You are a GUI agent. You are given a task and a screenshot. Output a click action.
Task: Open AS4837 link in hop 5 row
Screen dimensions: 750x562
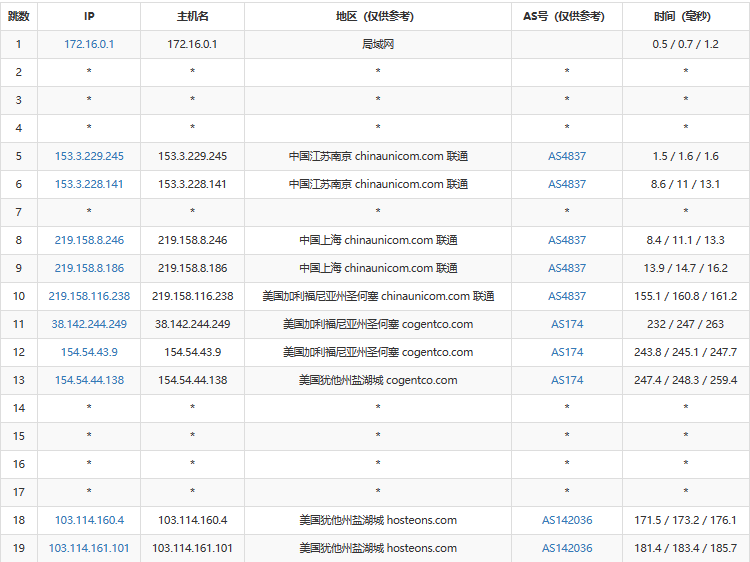[x=567, y=156]
